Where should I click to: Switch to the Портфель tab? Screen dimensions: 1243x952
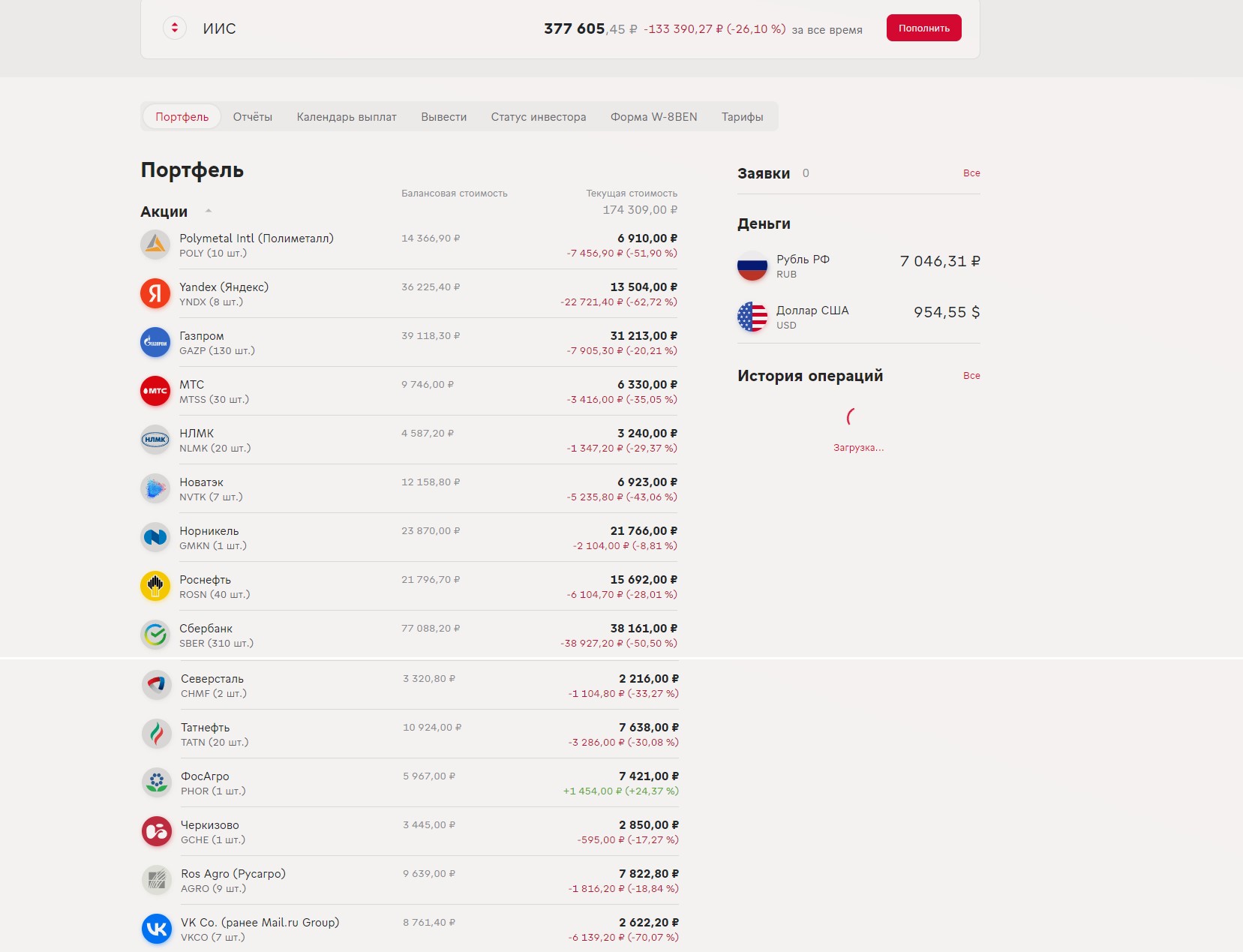tap(182, 117)
